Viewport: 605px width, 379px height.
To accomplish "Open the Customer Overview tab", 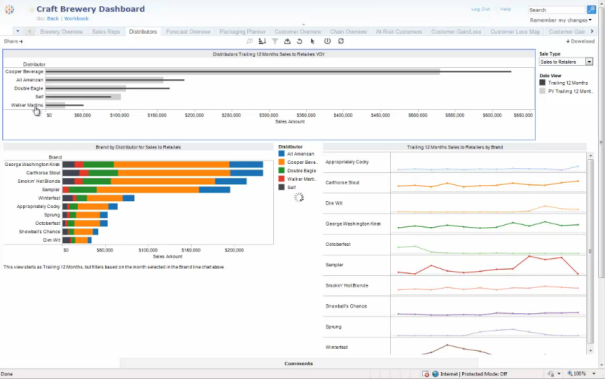I will (297, 32).
